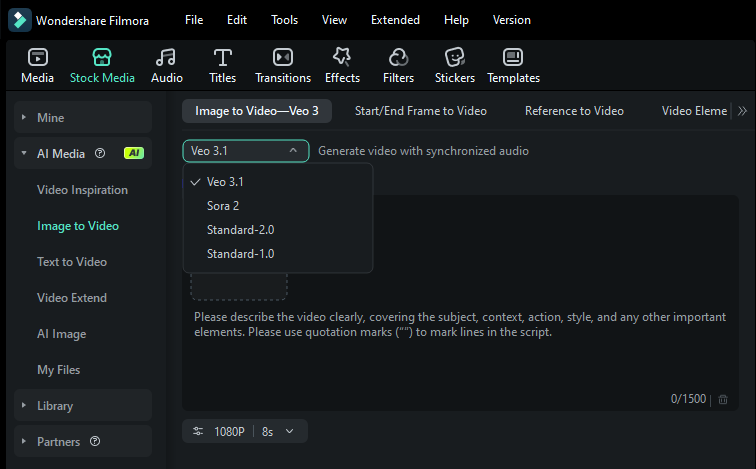
Task: Open My Files in sidebar
Action: click(x=58, y=370)
